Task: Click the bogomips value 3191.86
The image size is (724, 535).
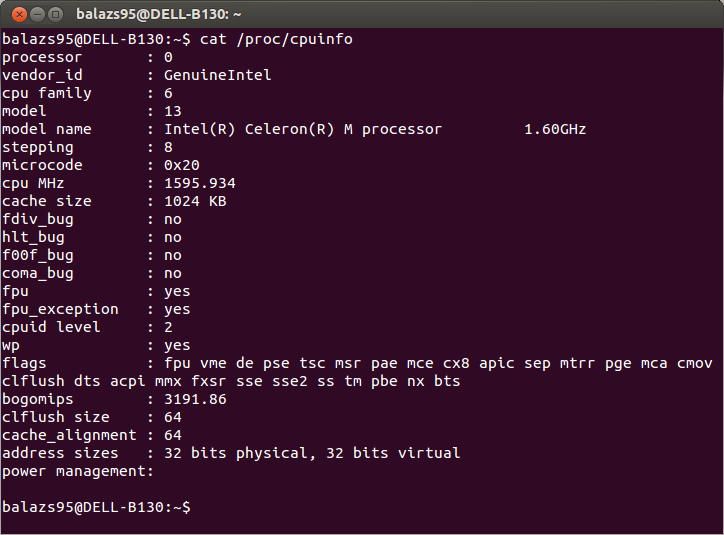Action: point(195,399)
